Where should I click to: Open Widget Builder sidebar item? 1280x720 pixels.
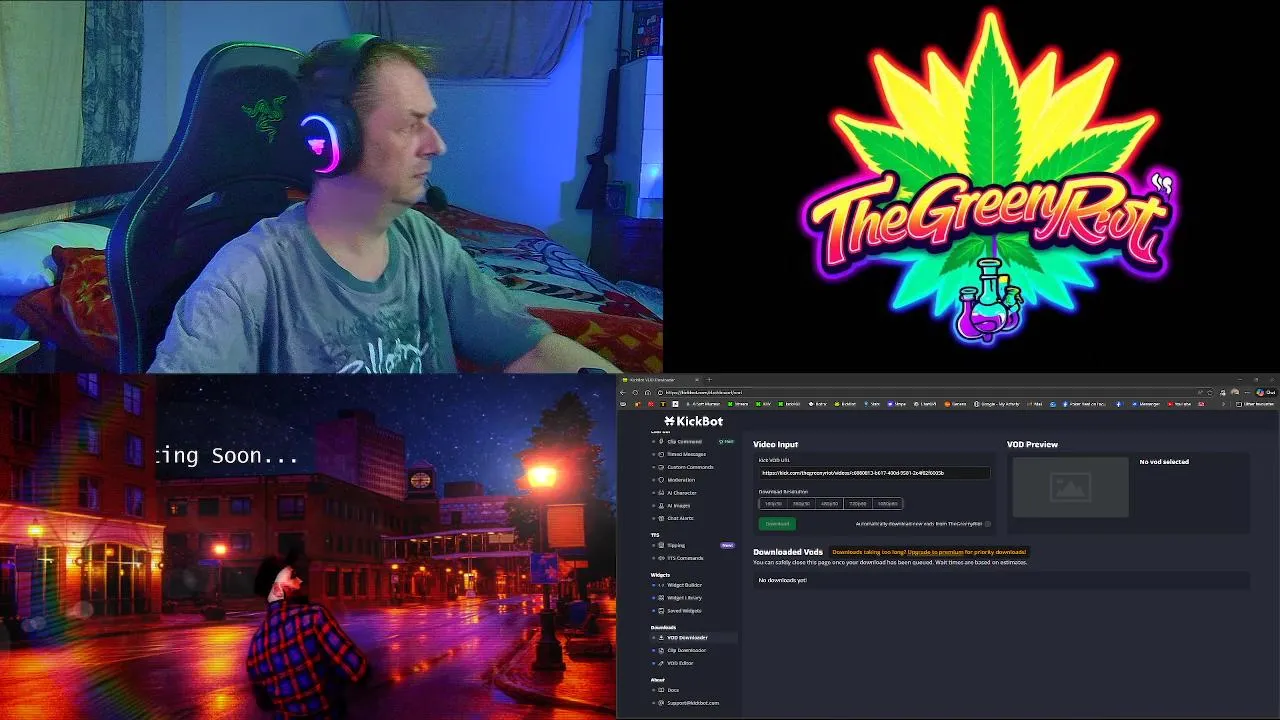pos(684,585)
